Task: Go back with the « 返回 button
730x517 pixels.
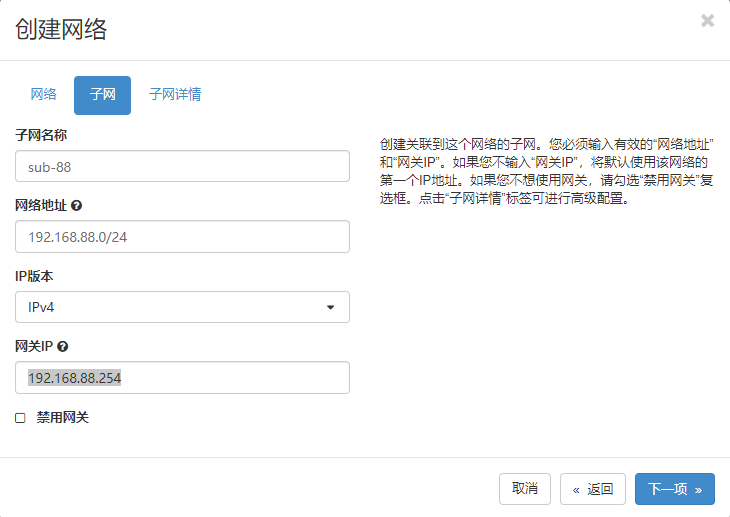Action: (x=593, y=489)
